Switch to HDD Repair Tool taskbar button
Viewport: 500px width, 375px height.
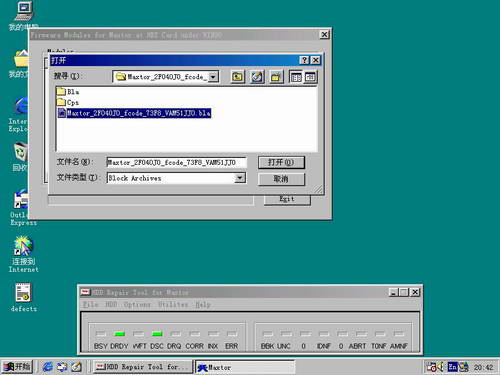point(143,367)
